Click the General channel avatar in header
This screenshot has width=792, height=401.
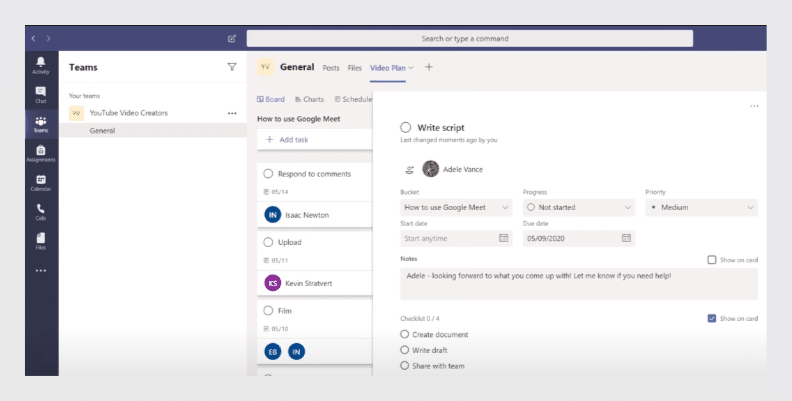point(266,67)
